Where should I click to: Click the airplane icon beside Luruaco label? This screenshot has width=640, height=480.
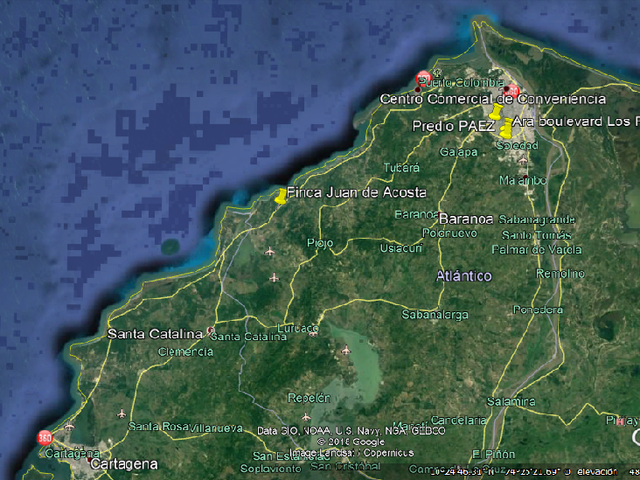(313, 333)
